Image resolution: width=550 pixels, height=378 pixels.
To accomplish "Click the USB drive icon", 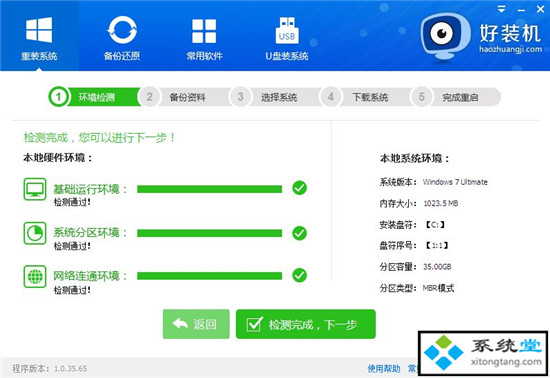I will (x=287, y=30).
